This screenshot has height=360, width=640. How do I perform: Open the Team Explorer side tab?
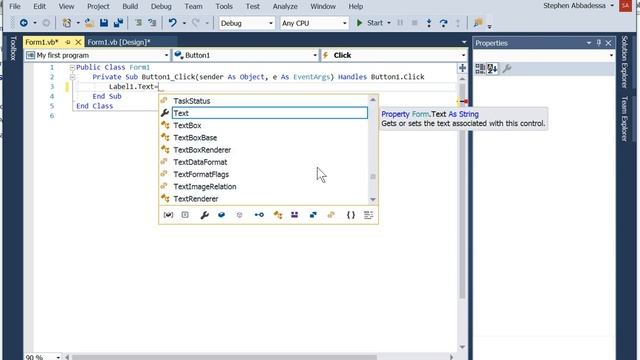[624, 118]
